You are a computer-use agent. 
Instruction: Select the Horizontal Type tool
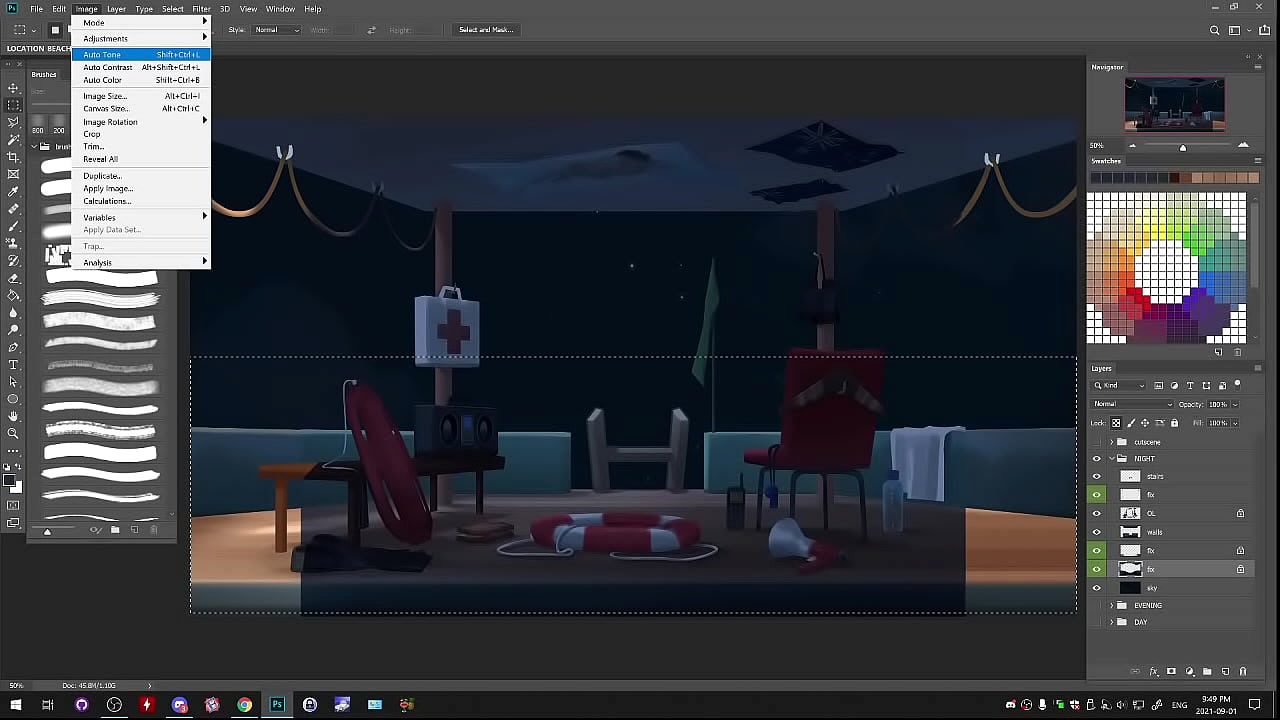[13, 365]
